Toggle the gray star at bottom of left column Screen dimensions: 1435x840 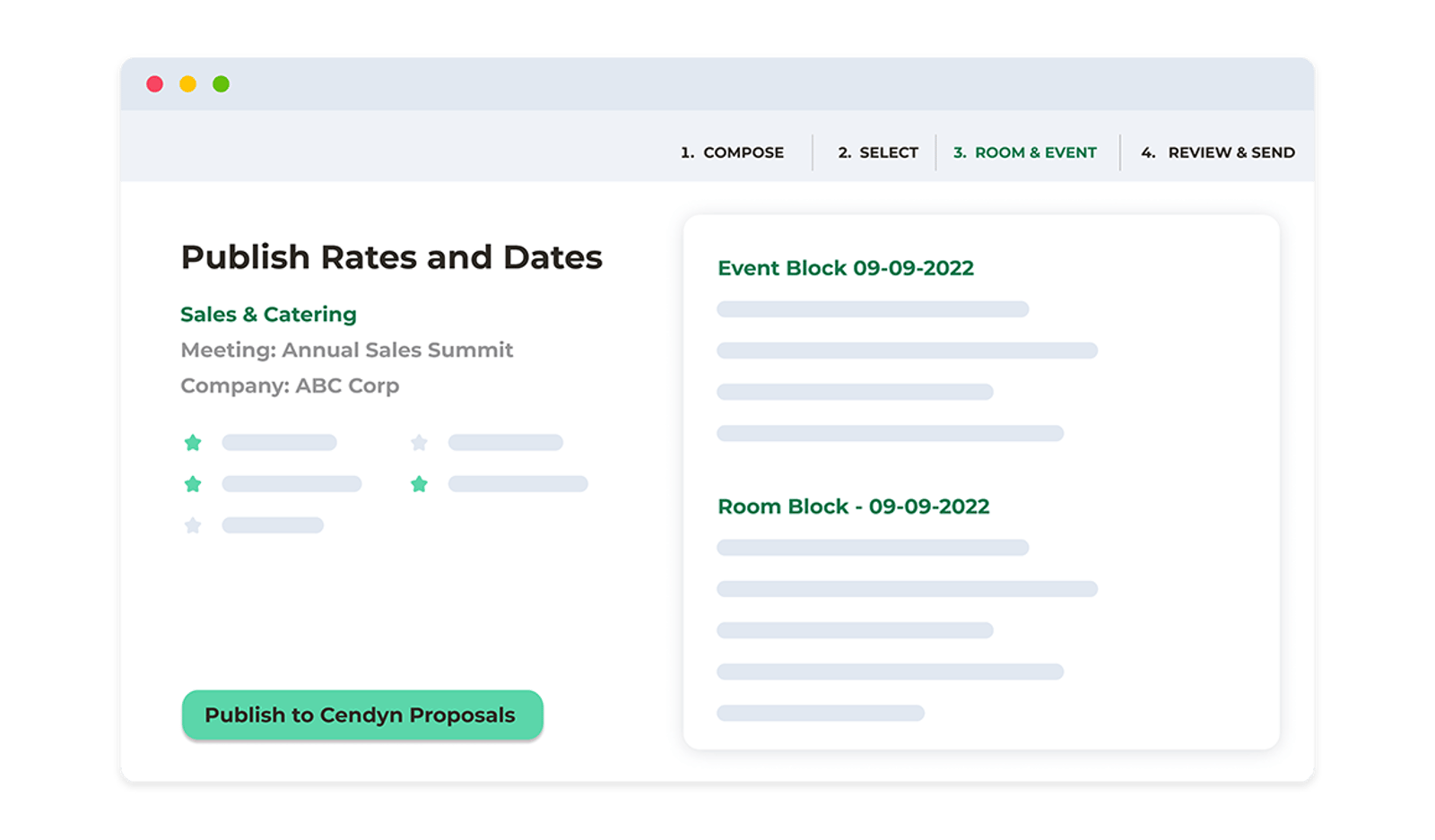click(193, 525)
